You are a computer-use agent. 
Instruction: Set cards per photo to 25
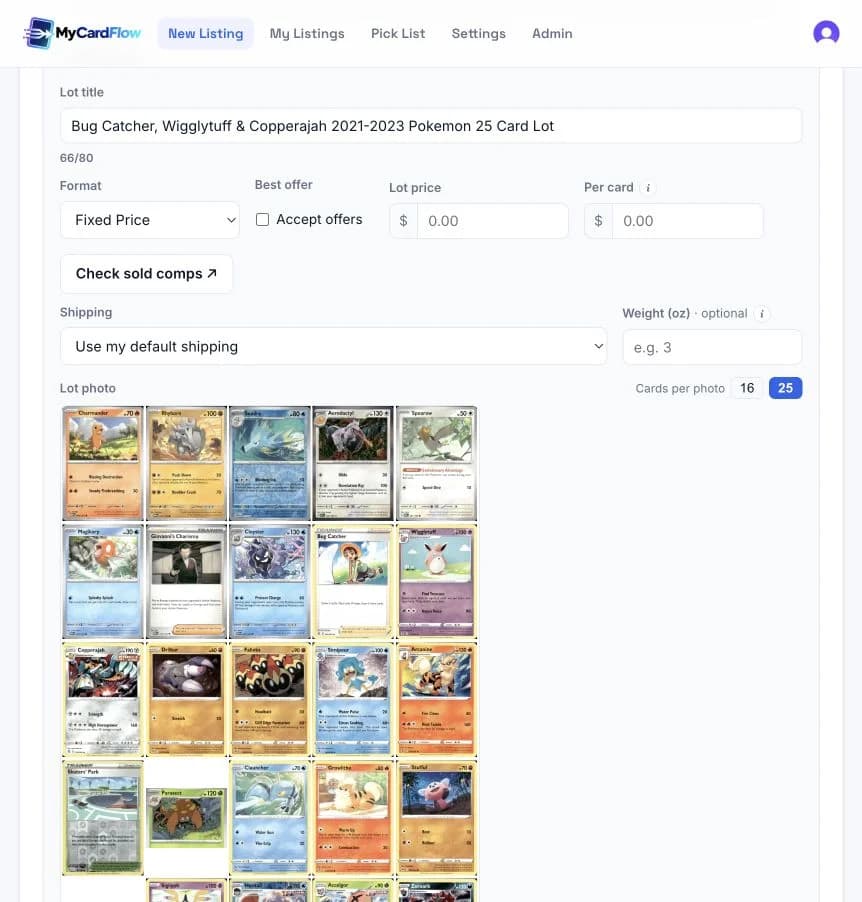785,388
